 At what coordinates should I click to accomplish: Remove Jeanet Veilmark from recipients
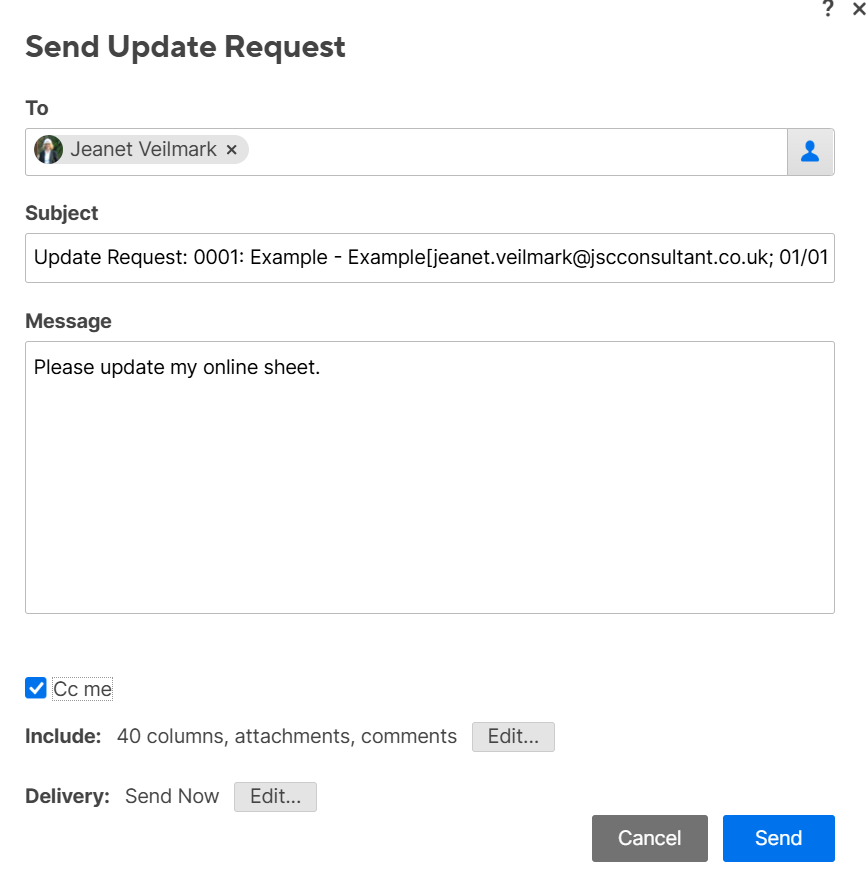[232, 150]
